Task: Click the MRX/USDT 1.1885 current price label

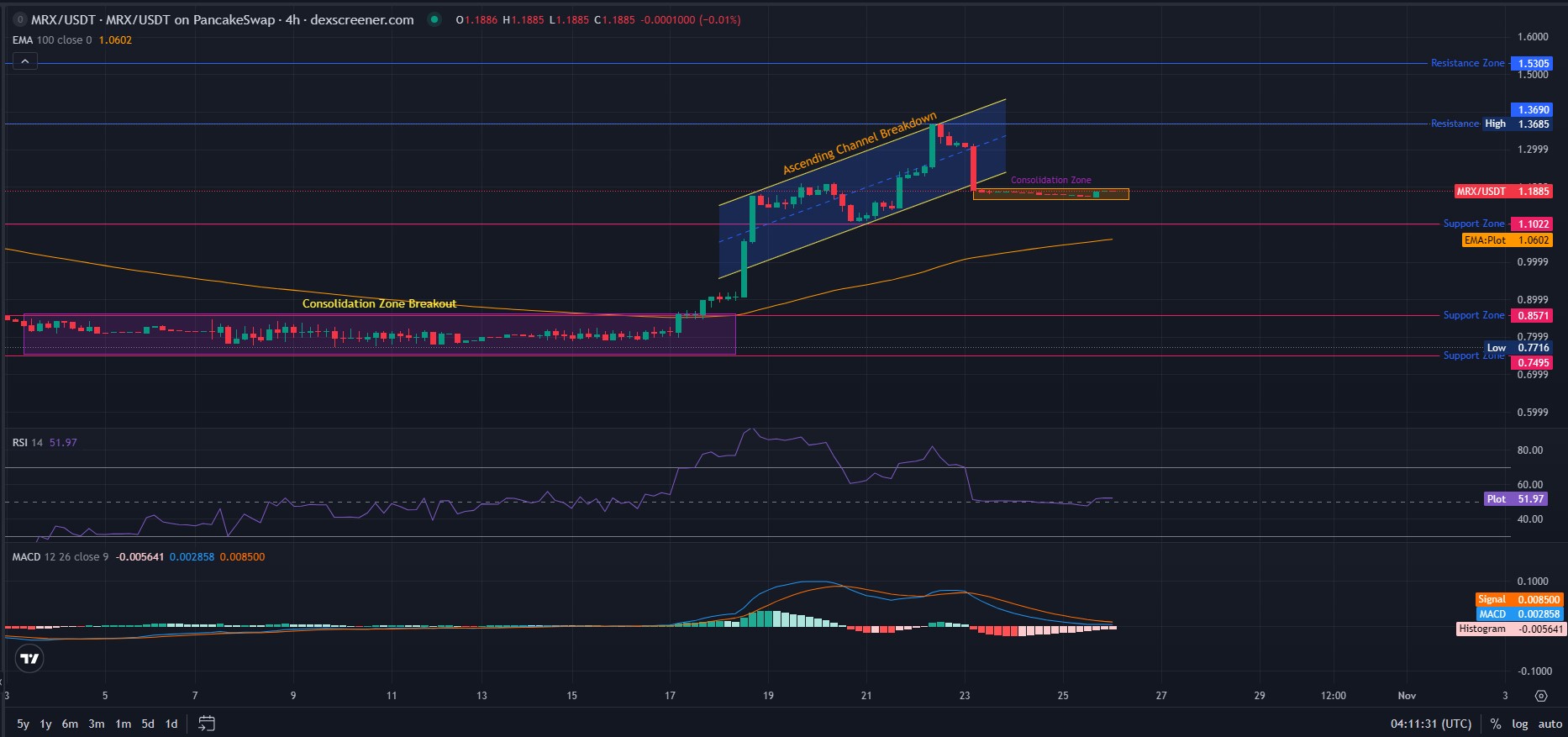Action: (1503, 191)
